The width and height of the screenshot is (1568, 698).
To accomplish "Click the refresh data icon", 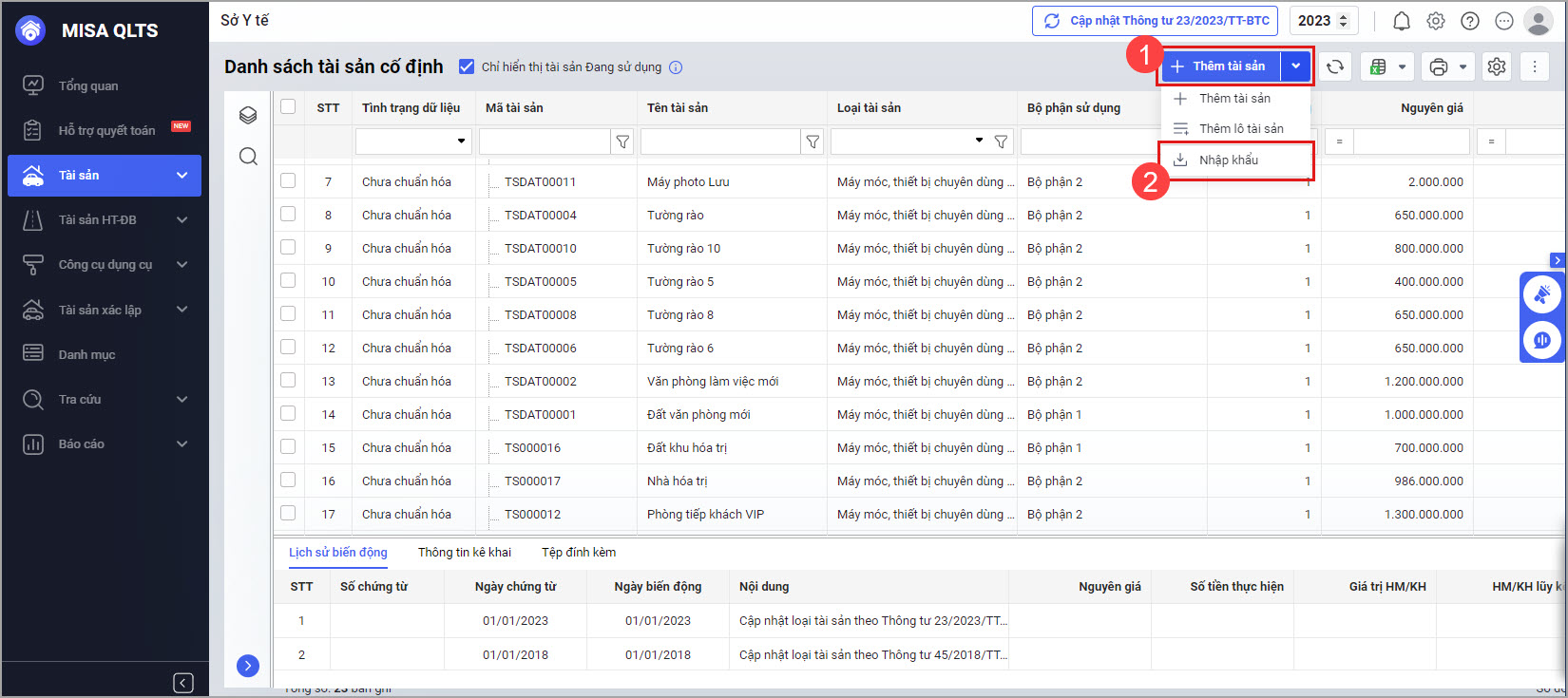I will (x=1334, y=66).
